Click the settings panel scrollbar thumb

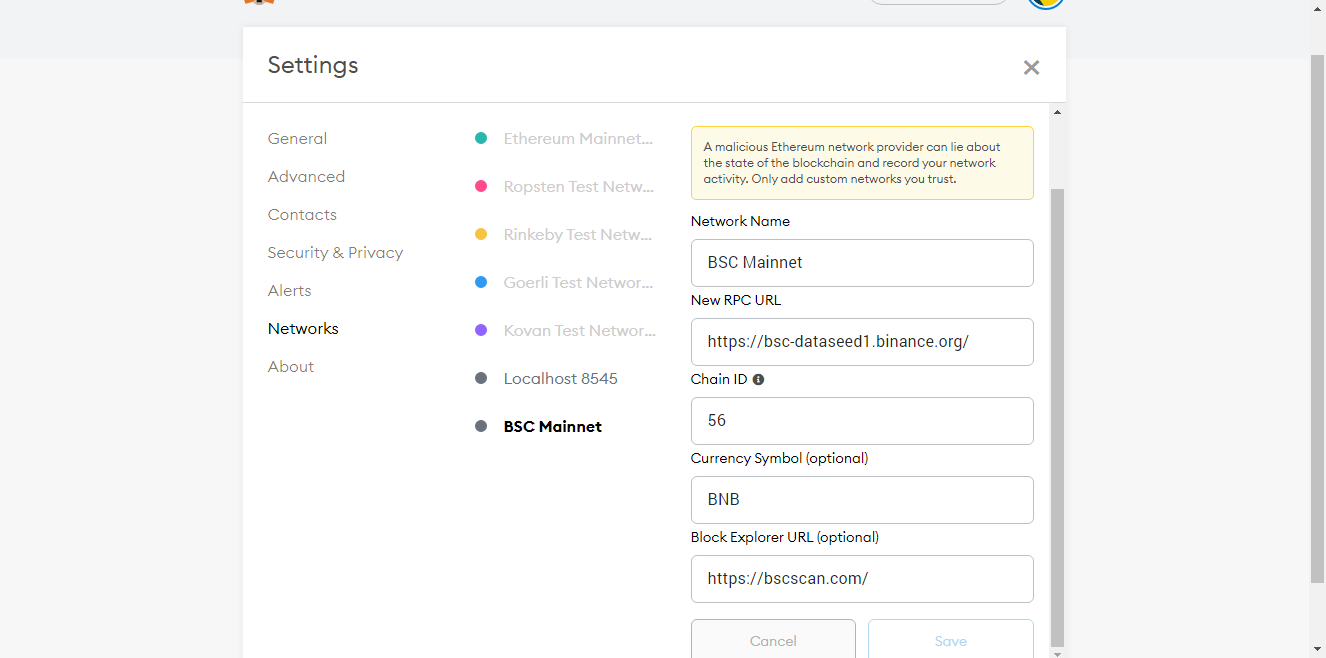click(x=1057, y=417)
